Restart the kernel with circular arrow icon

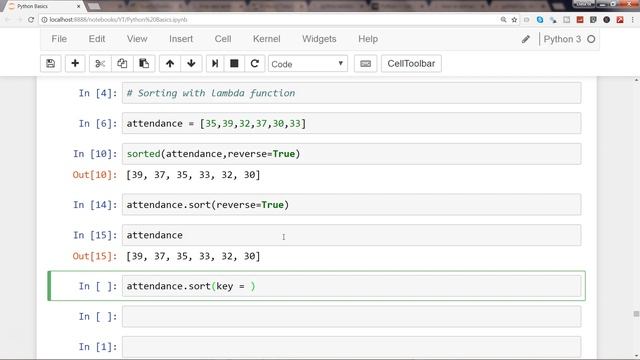coord(255,64)
